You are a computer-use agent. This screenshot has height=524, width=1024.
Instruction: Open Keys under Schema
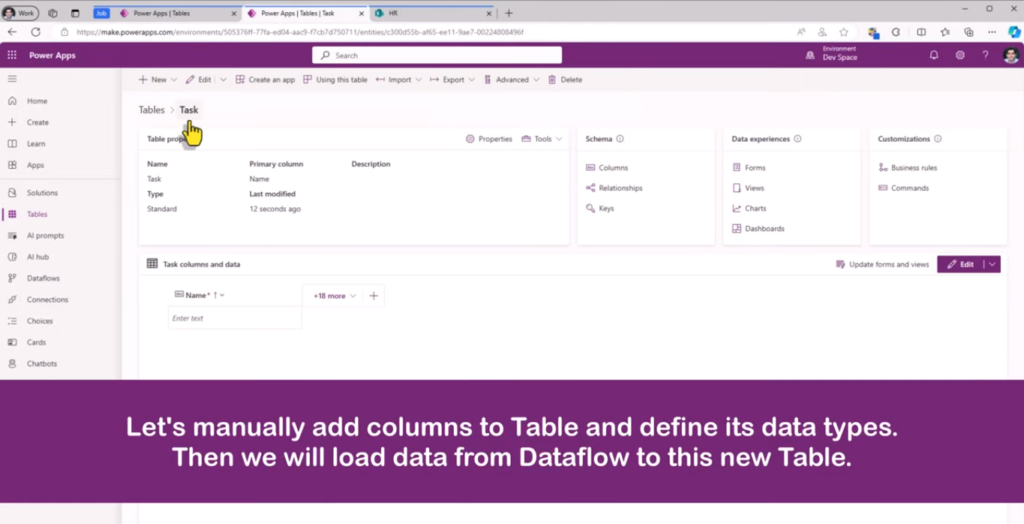[x=600, y=208]
